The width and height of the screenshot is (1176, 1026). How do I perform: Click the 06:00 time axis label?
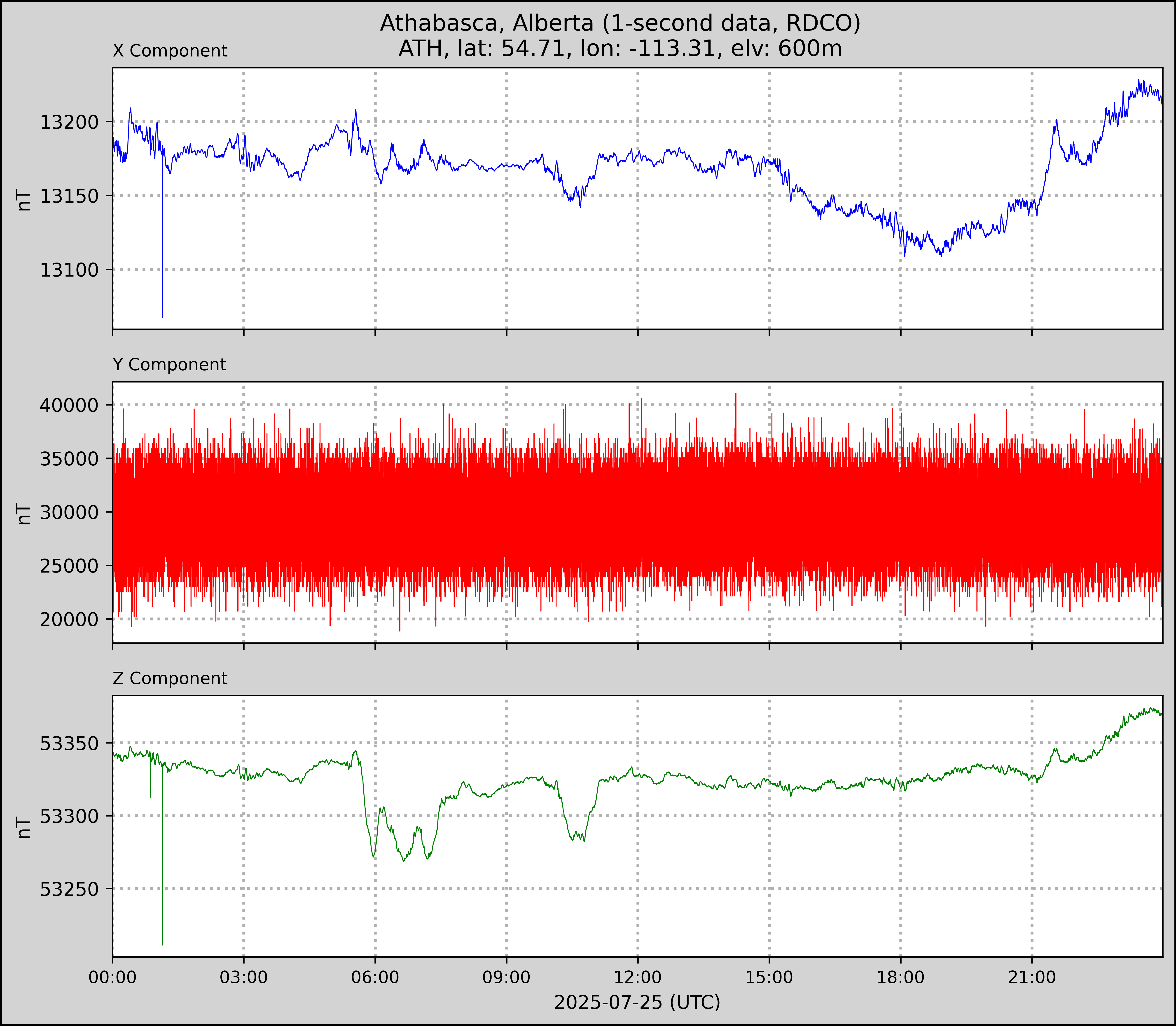pyautogui.click(x=375, y=977)
